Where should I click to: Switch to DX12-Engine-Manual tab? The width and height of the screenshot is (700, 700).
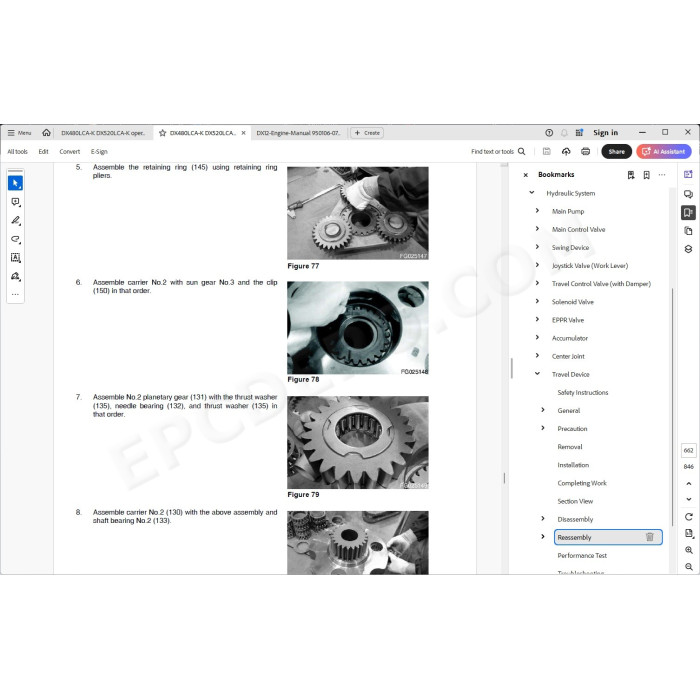(298, 133)
